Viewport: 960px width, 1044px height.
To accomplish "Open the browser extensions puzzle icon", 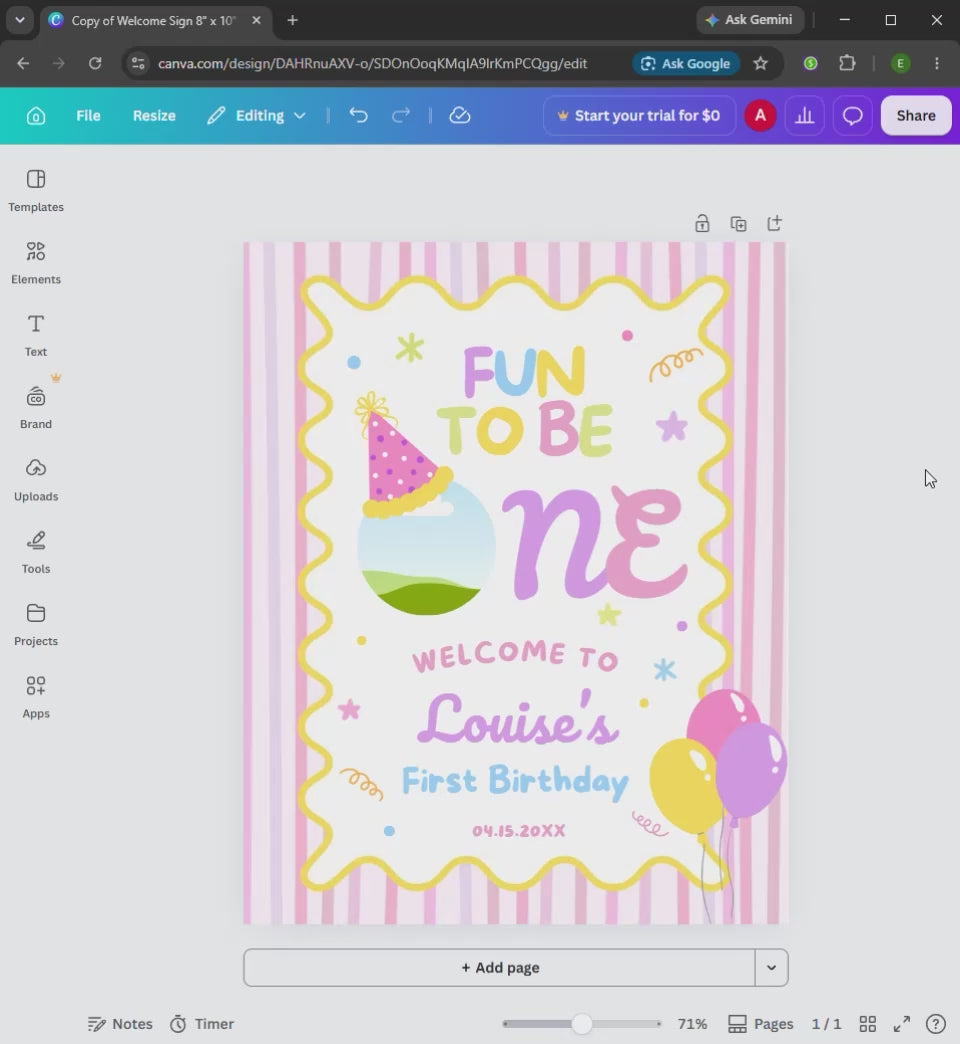I will point(847,64).
